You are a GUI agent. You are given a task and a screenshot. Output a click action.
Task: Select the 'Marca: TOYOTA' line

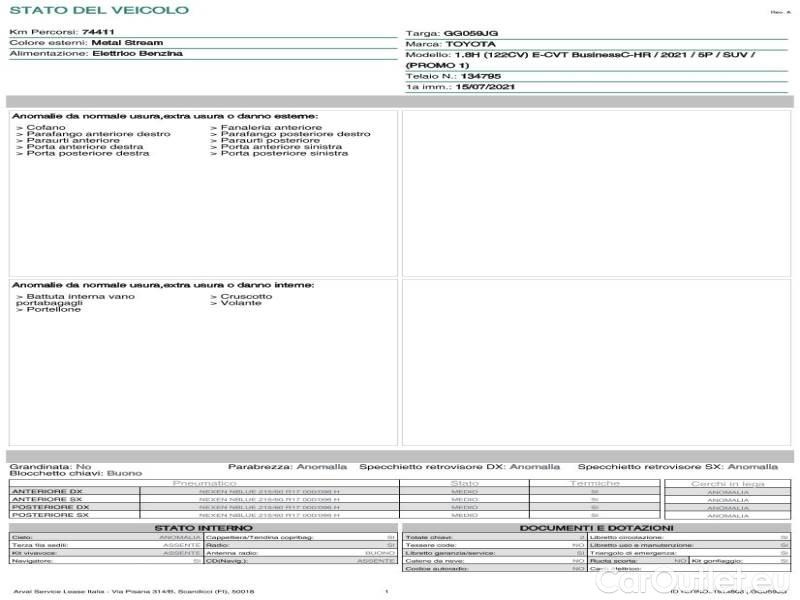pos(451,44)
